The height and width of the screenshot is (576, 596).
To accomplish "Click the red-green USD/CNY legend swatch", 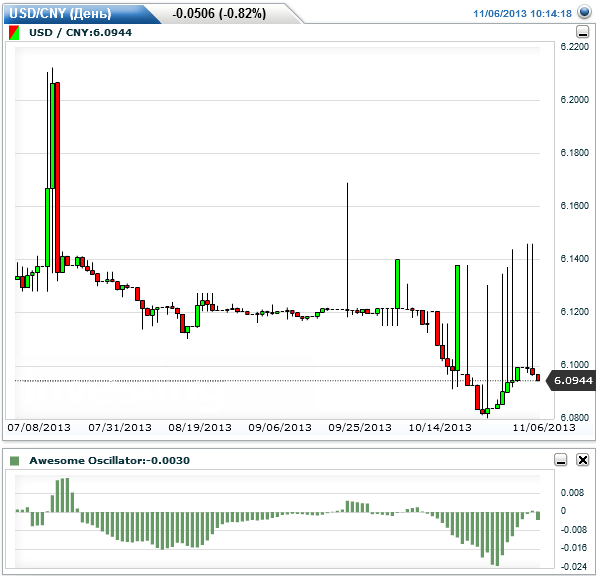I will pyautogui.click(x=14, y=33).
